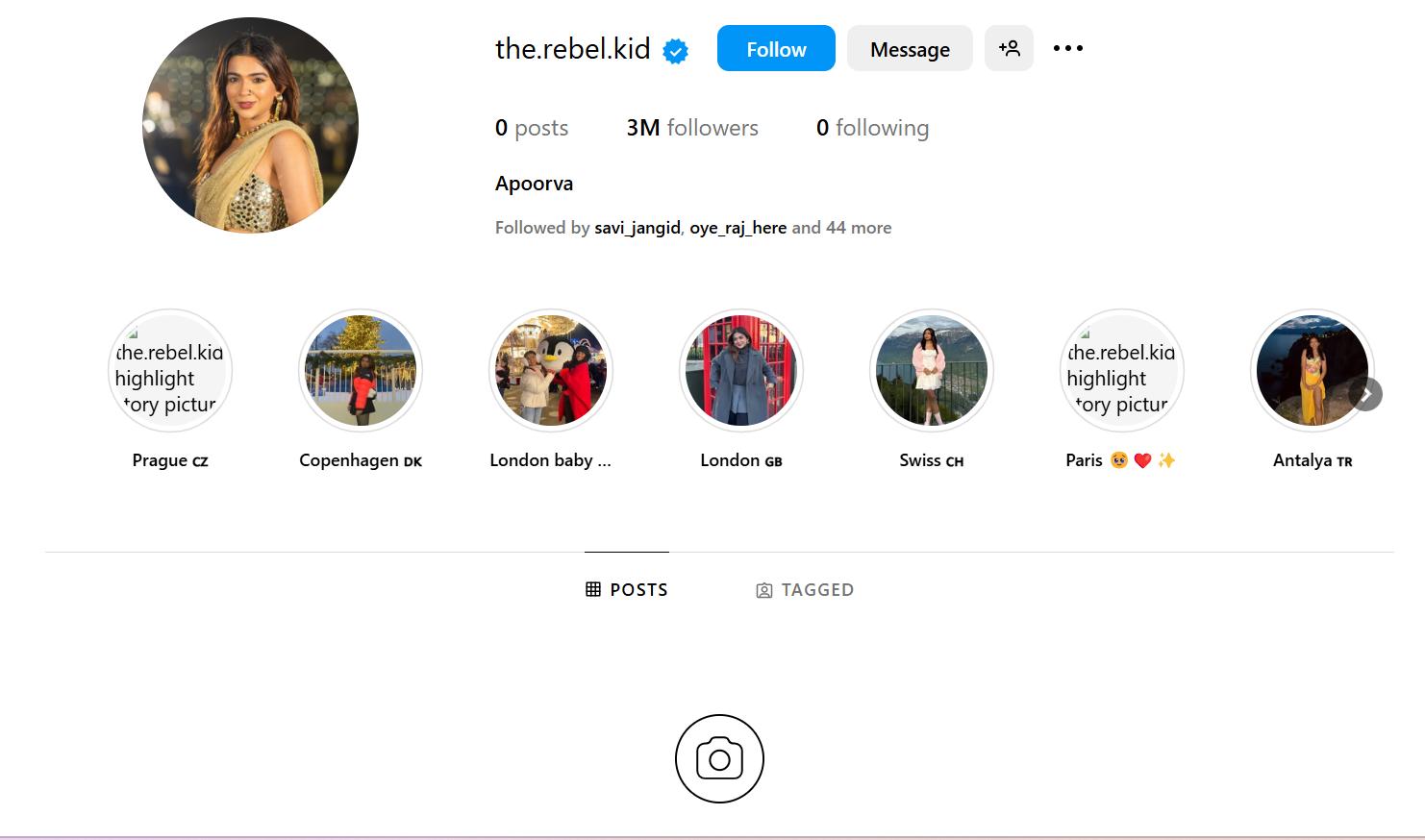Screen dimensions: 1425x840
Task: Follow the.rebel.kid account
Action: [x=776, y=48]
